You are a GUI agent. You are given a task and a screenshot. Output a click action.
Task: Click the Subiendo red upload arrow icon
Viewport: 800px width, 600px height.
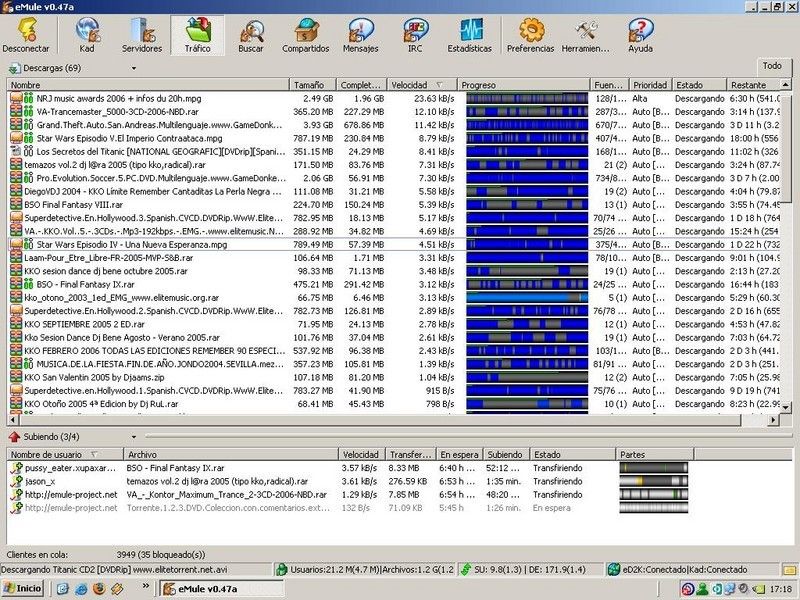click(x=14, y=437)
